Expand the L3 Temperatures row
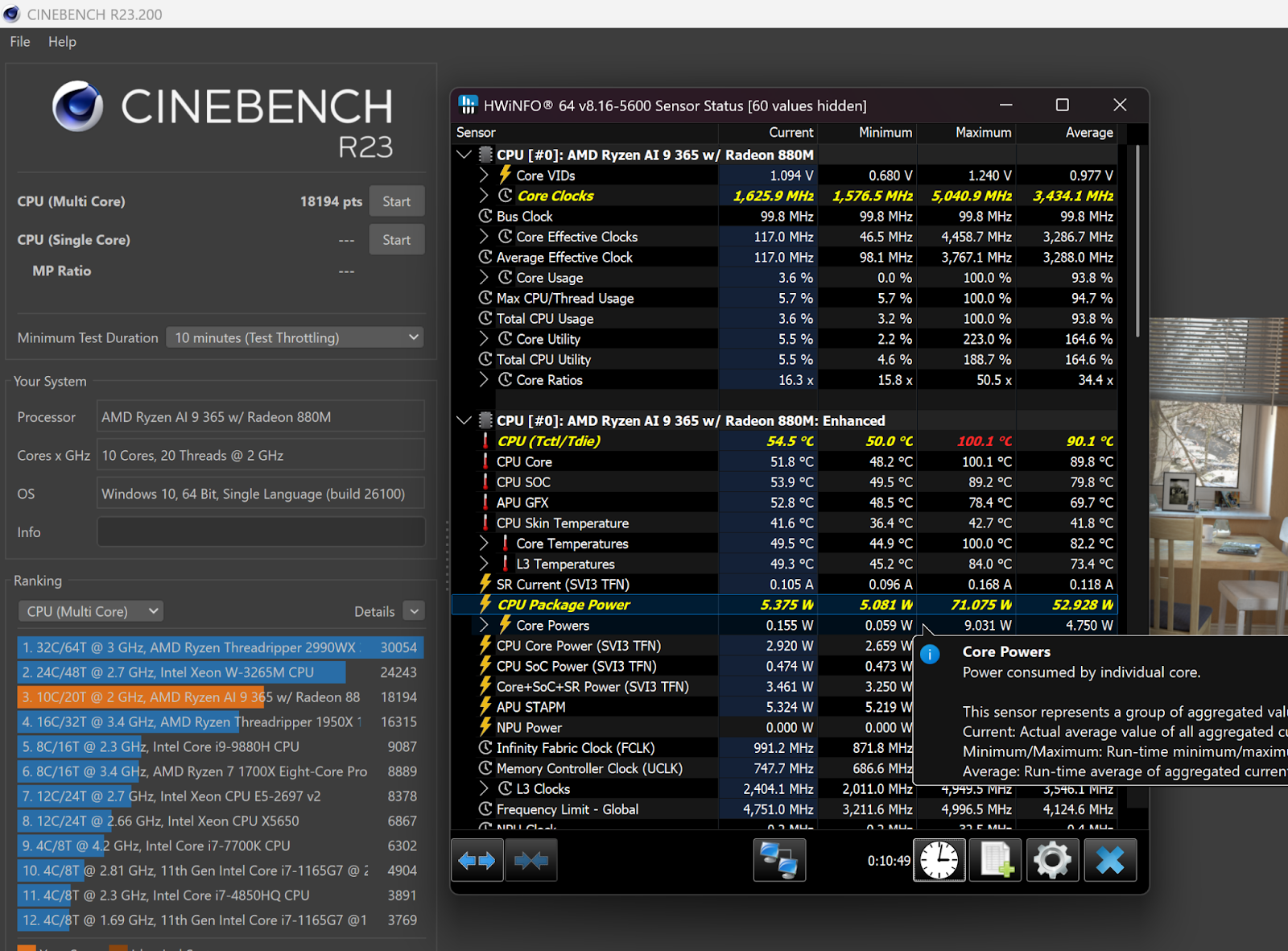The image size is (1288, 951). click(x=484, y=564)
